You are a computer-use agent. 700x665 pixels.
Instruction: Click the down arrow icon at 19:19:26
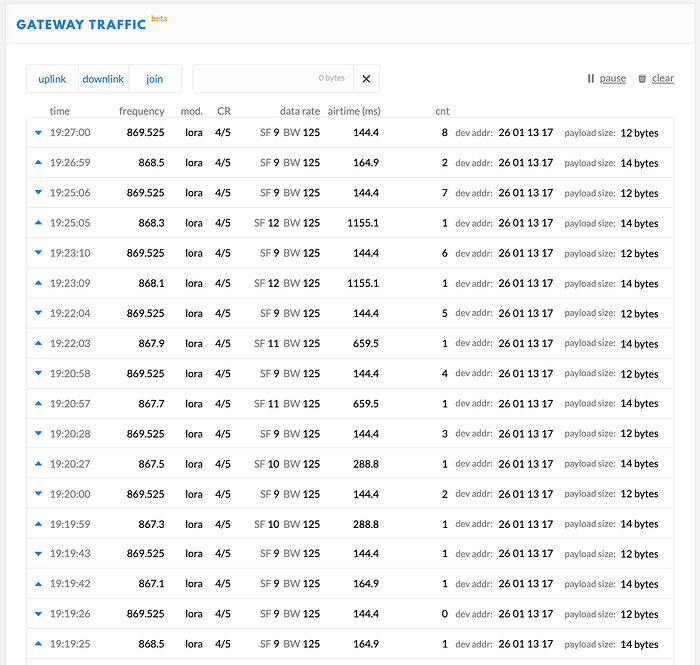point(39,615)
